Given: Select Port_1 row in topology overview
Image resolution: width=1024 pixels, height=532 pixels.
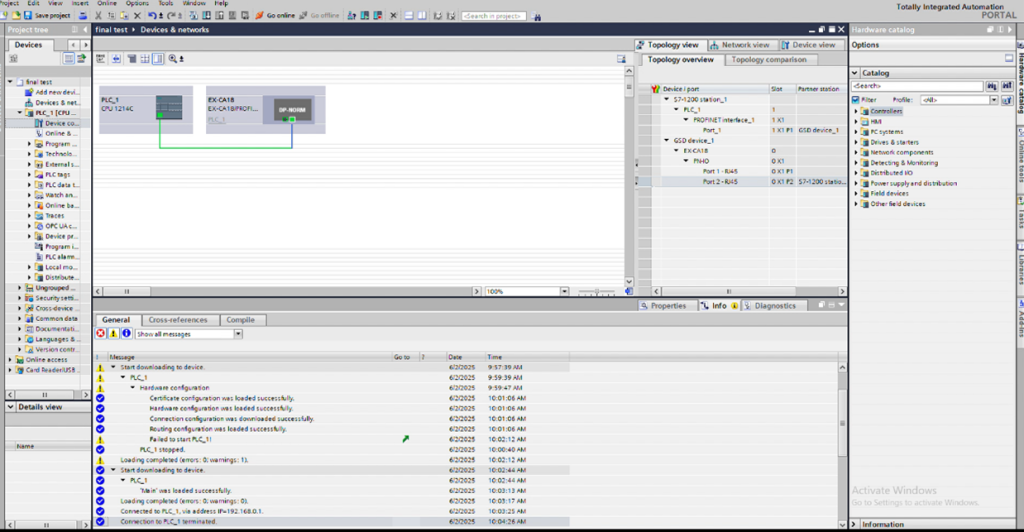Looking at the screenshot, I should (741, 130).
